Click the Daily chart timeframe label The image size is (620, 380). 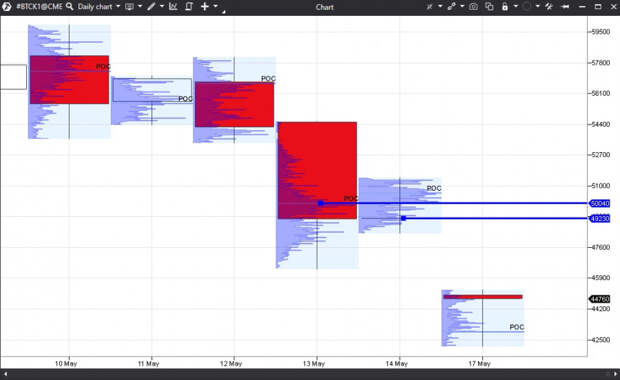pyautogui.click(x=95, y=6)
